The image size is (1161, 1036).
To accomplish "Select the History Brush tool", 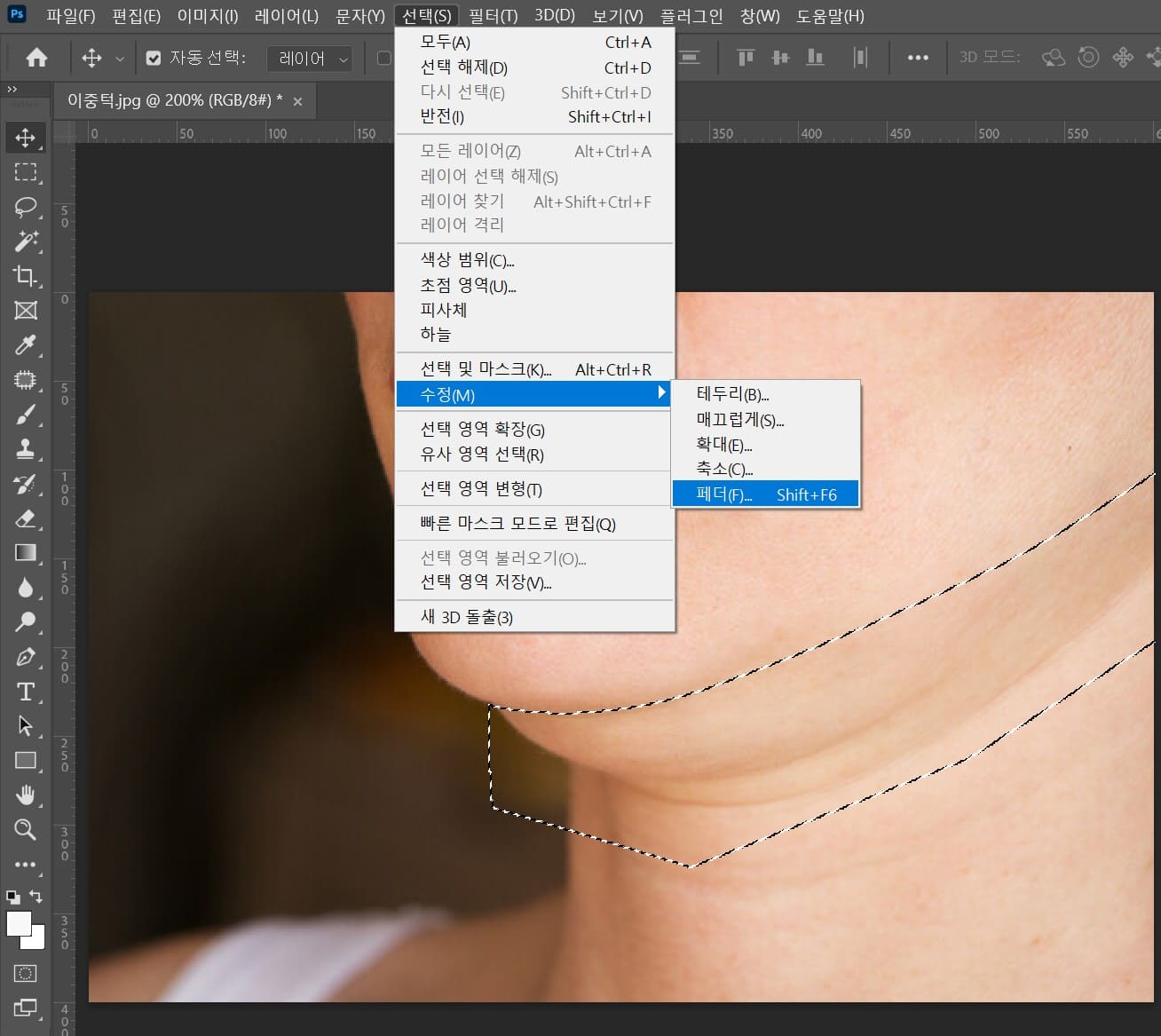I will click(x=25, y=484).
